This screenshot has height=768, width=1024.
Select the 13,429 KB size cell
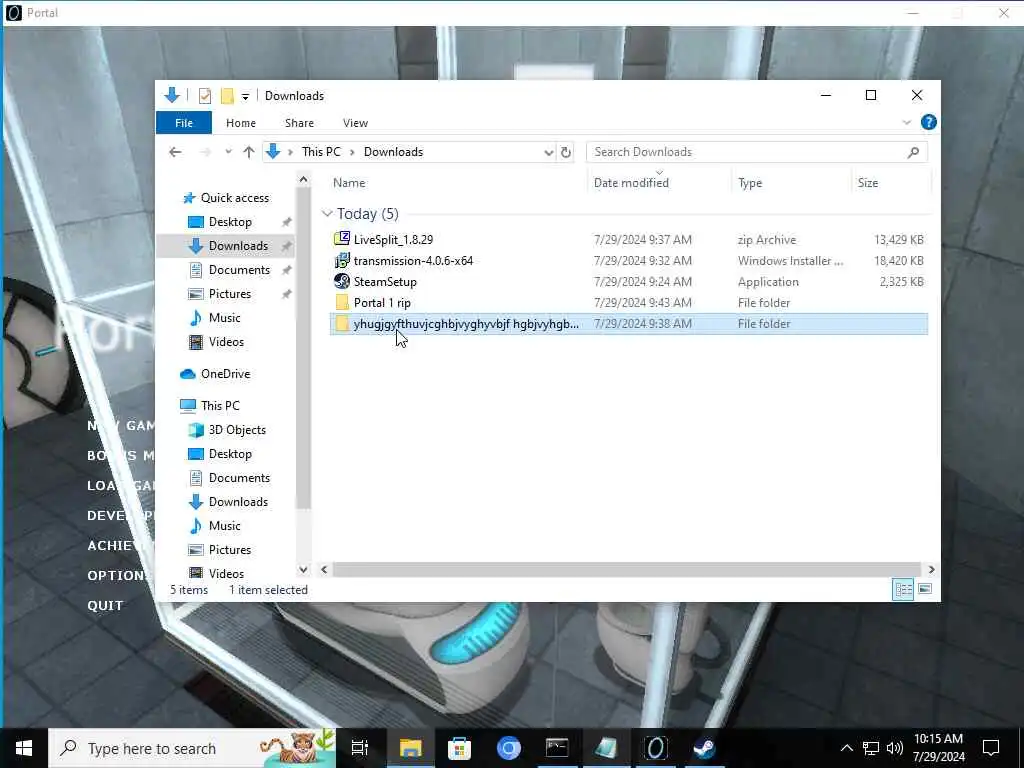pos(898,240)
